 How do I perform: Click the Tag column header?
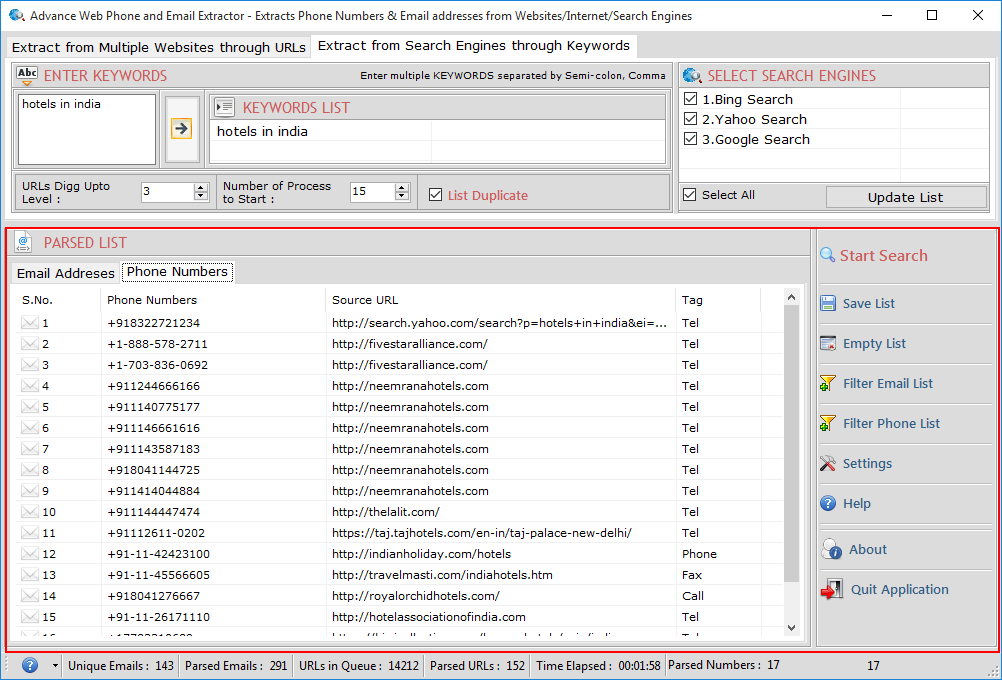click(x=718, y=300)
